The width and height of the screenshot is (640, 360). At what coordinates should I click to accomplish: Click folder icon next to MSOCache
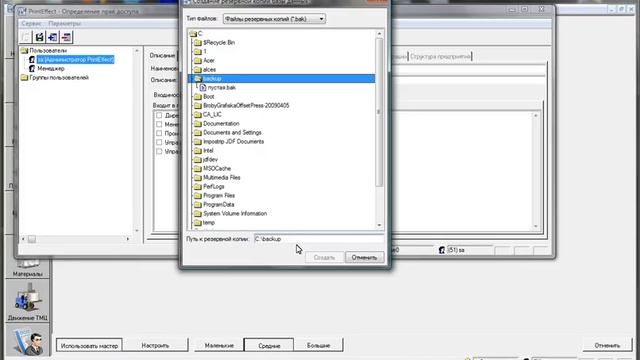(x=198, y=168)
